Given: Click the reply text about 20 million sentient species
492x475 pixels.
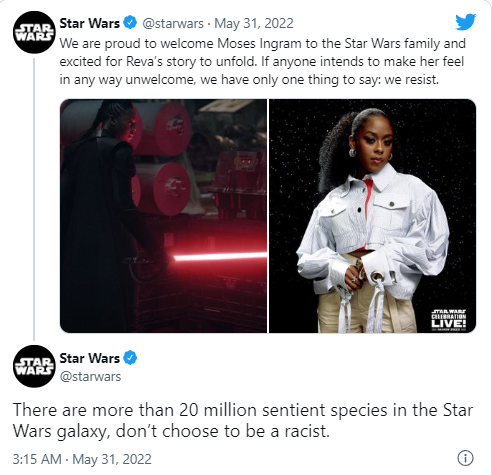Looking at the screenshot, I should pos(243,421).
